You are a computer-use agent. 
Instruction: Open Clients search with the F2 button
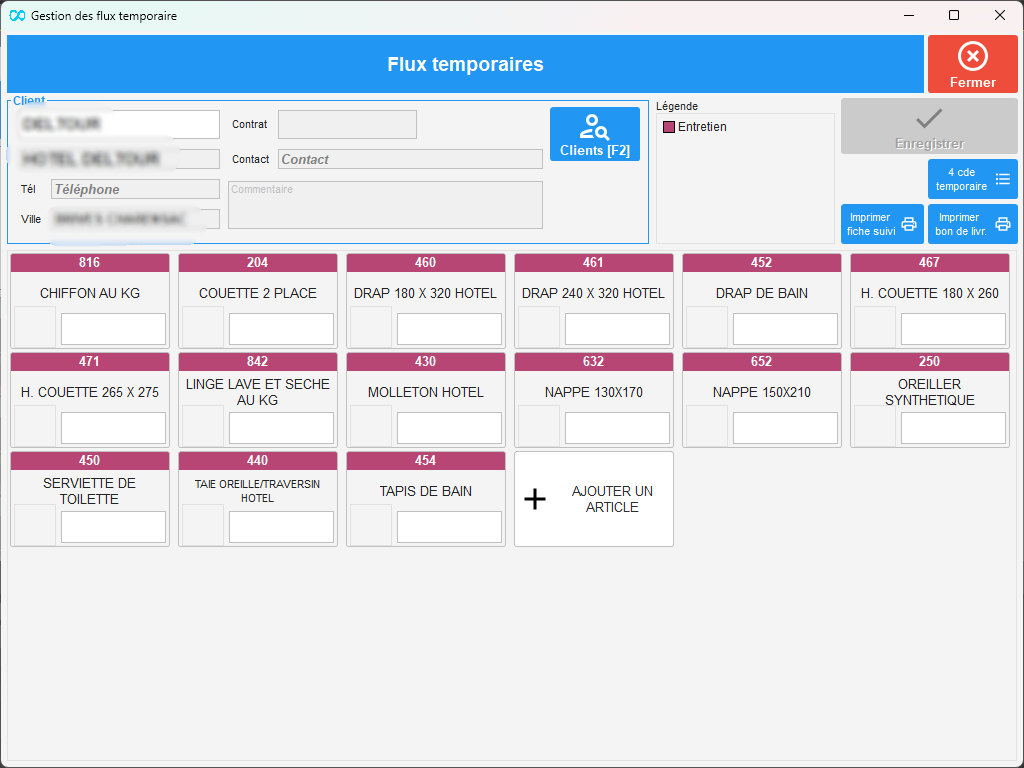click(594, 134)
